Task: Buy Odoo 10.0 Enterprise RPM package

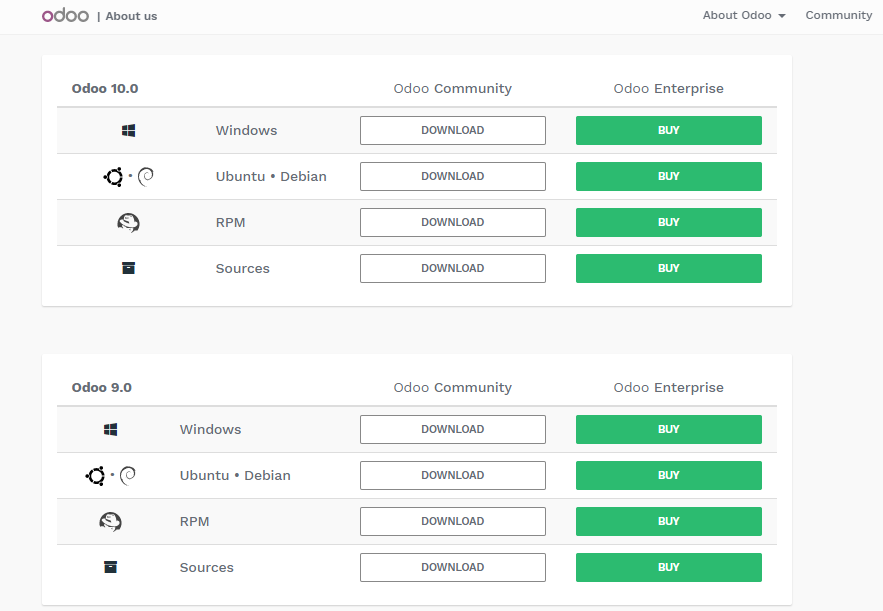Action: click(x=668, y=223)
